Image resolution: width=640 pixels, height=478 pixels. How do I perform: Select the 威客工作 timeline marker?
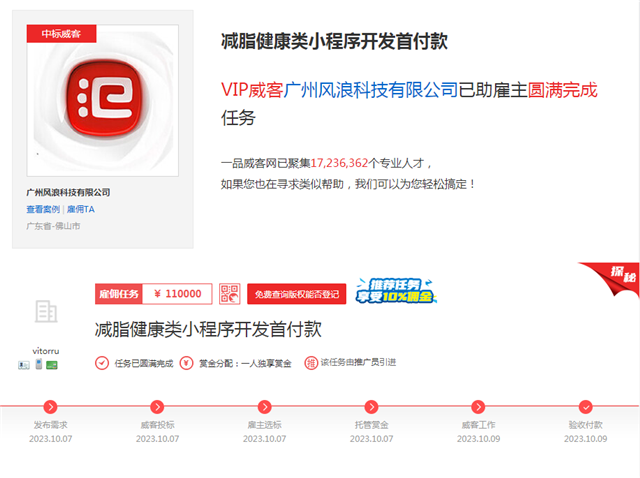[478, 407]
